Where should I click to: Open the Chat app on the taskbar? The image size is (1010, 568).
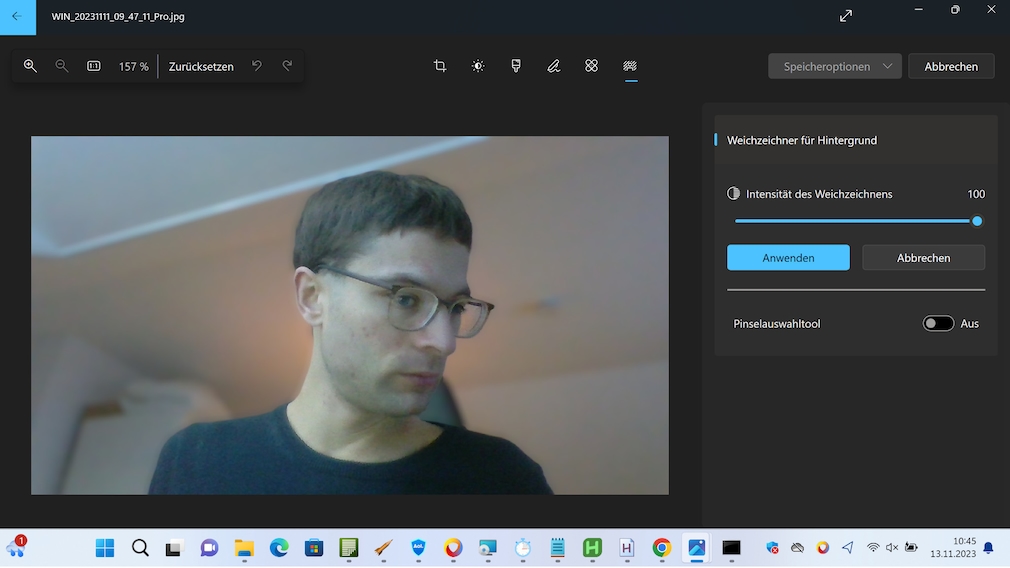(x=209, y=548)
